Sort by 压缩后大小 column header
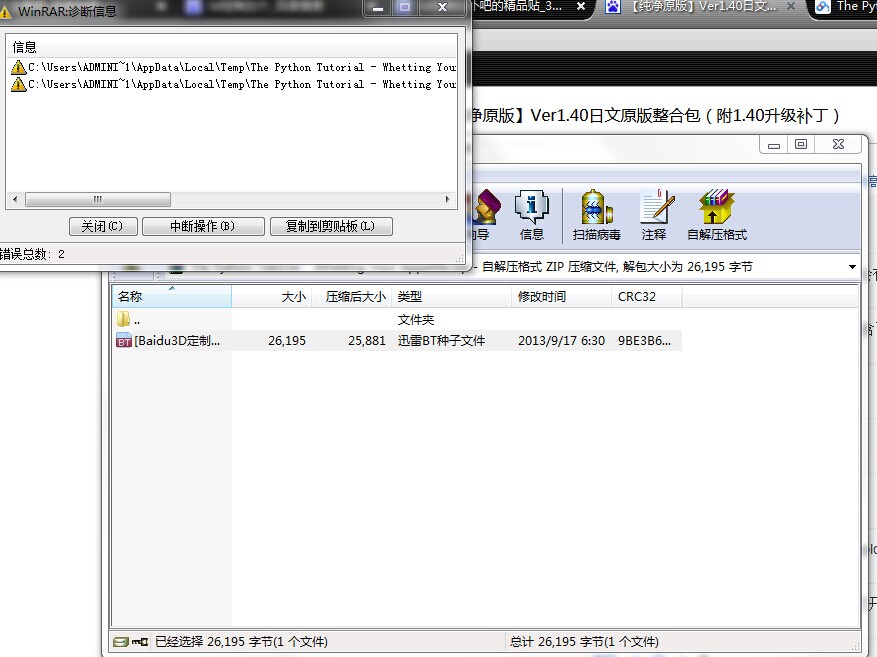The width and height of the screenshot is (877, 657). pyautogui.click(x=351, y=296)
